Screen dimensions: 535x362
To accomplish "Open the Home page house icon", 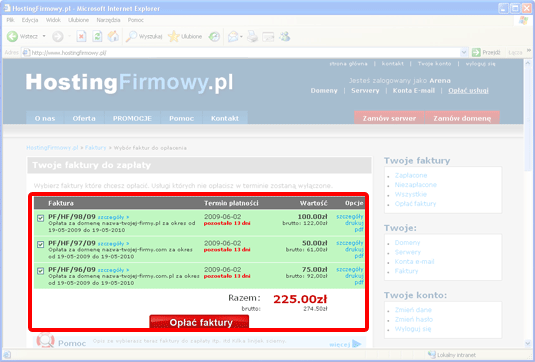I will (113, 36).
